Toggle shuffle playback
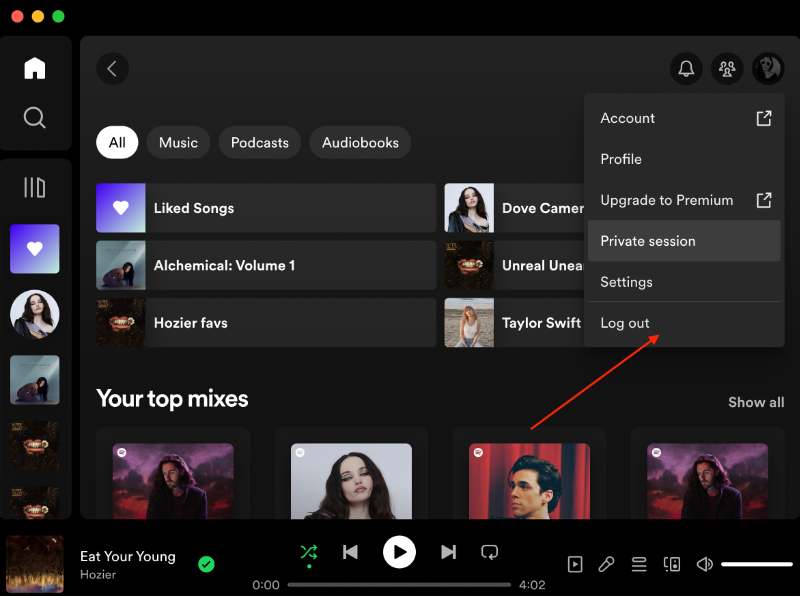 (309, 552)
